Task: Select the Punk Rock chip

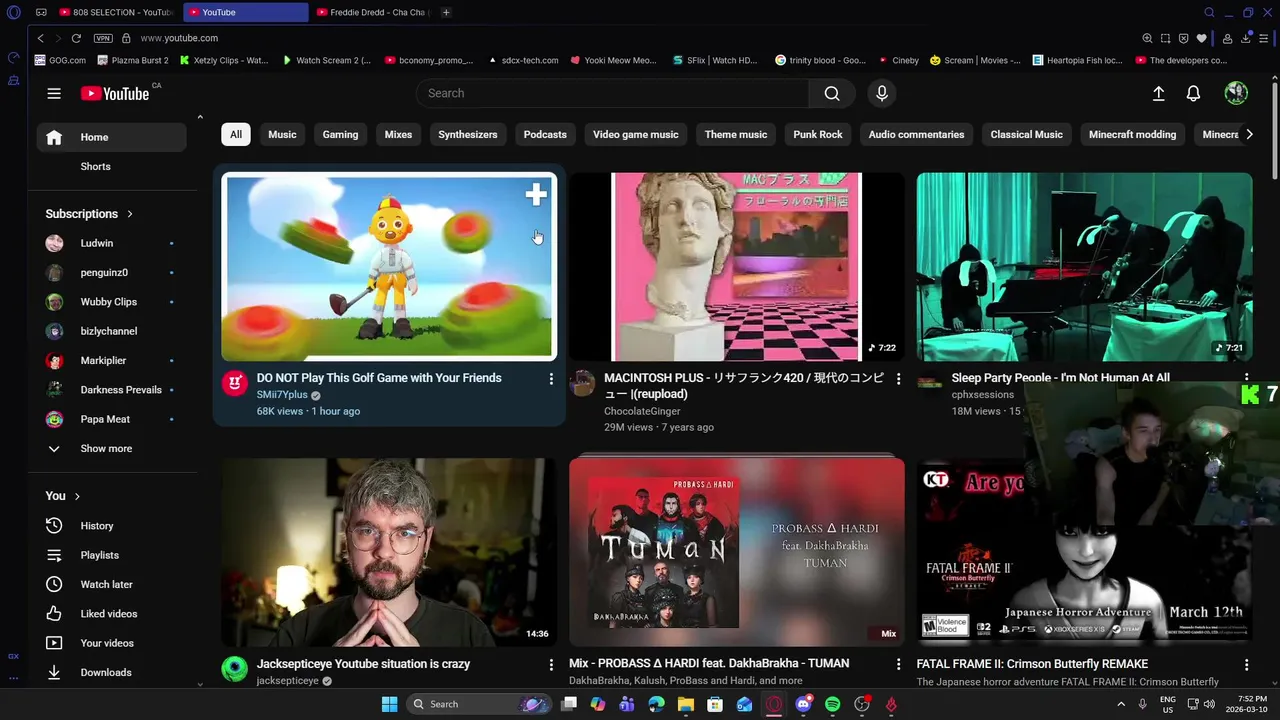Action: (x=818, y=134)
